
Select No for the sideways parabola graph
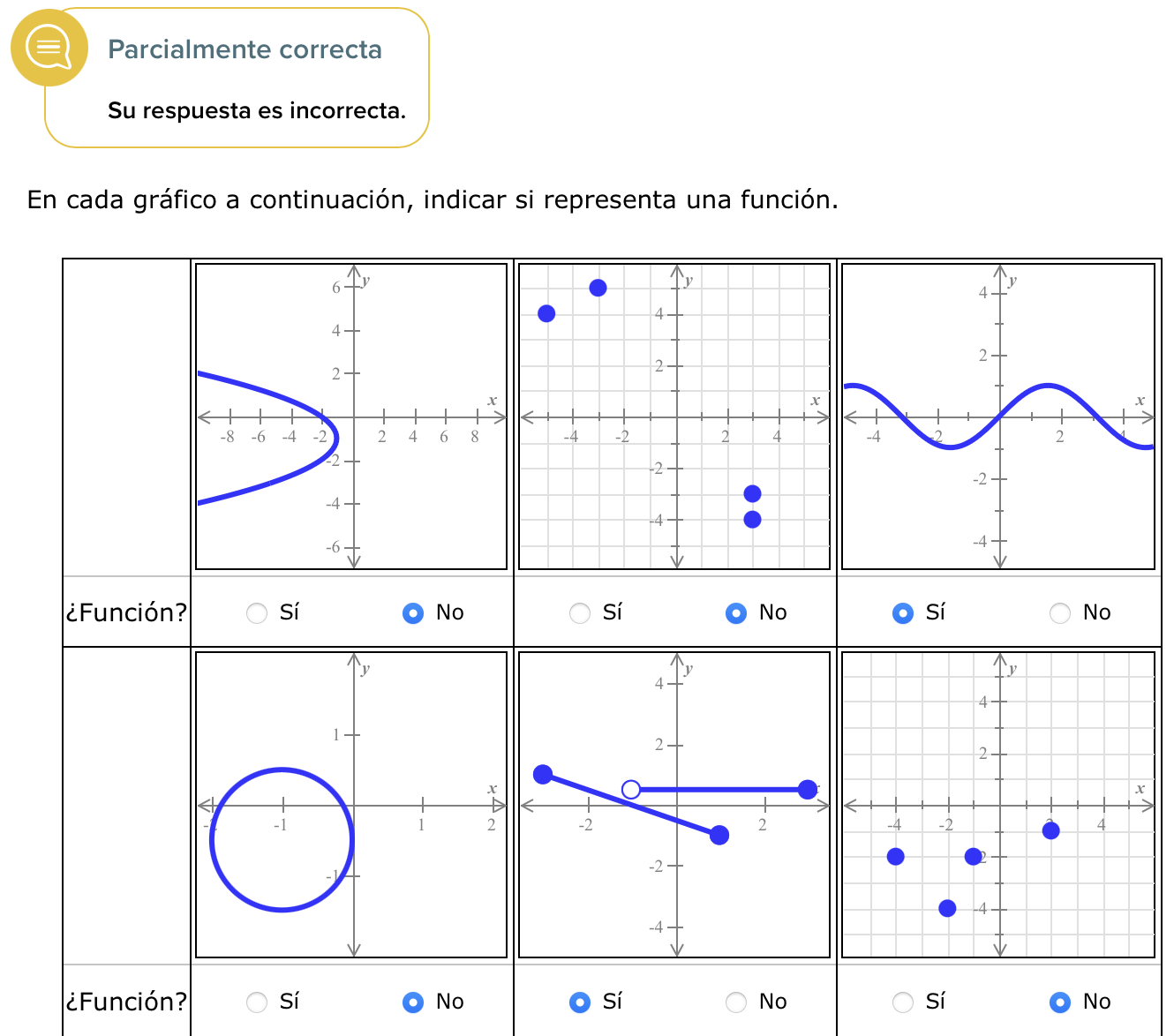click(x=413, y=612)
